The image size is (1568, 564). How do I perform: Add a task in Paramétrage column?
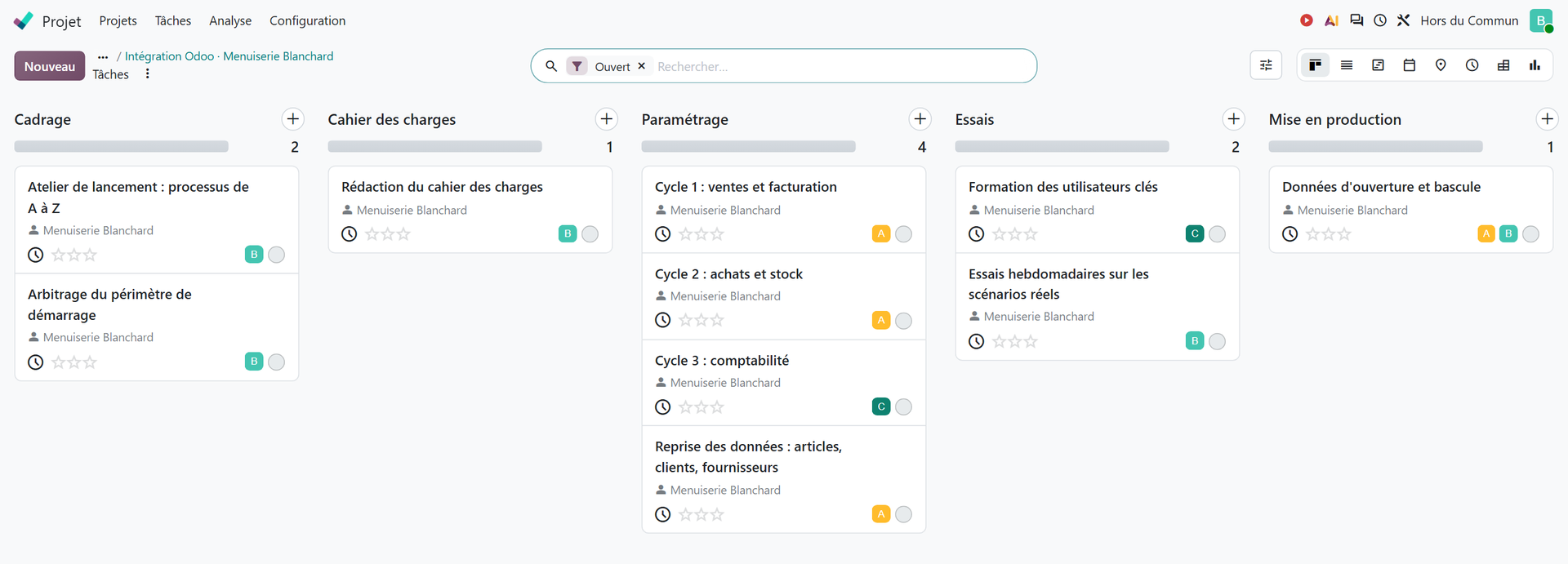click(920, 119)
